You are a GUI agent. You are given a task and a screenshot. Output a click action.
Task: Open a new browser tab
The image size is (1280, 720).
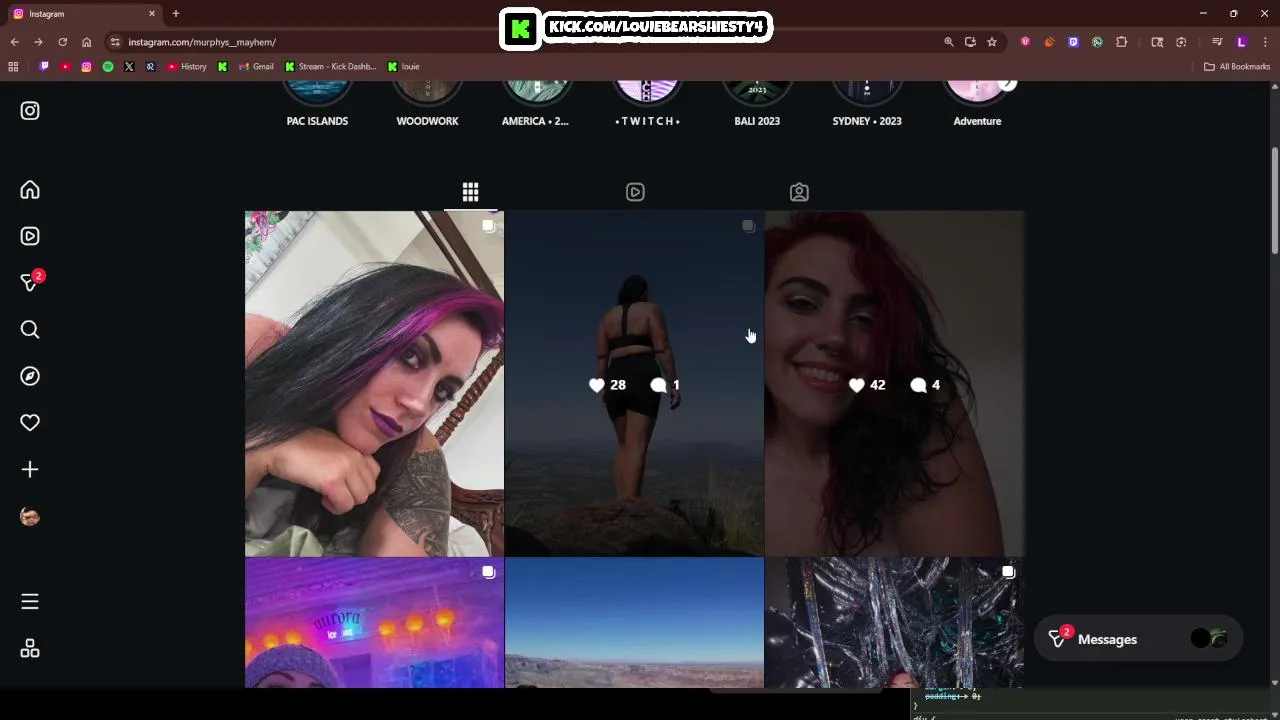click(x=176, y=14)
